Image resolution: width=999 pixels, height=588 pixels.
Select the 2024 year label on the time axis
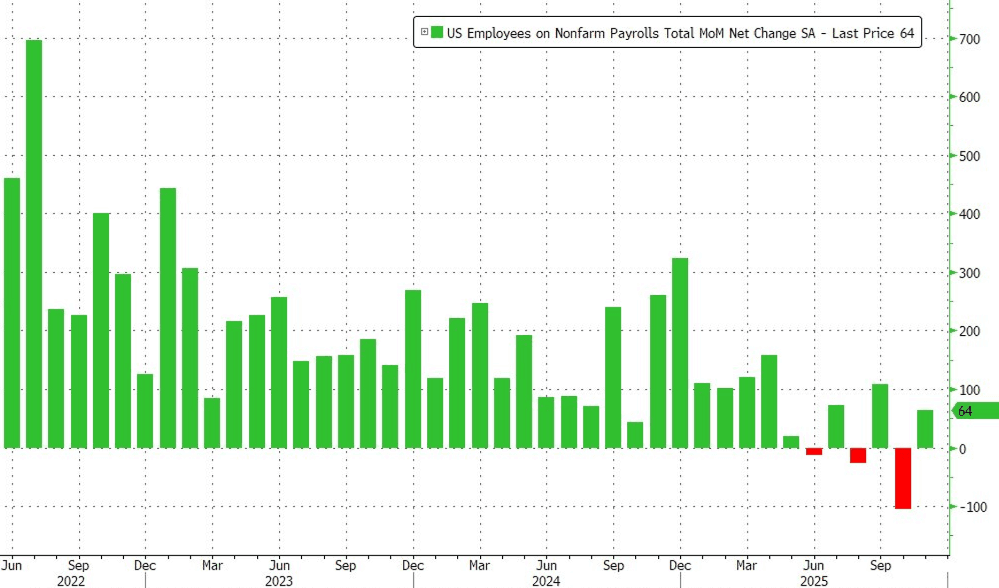coord(546,579)
